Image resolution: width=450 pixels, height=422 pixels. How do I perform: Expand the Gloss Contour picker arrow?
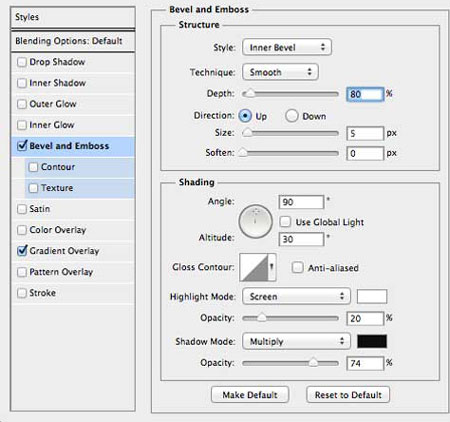point(272,267)
